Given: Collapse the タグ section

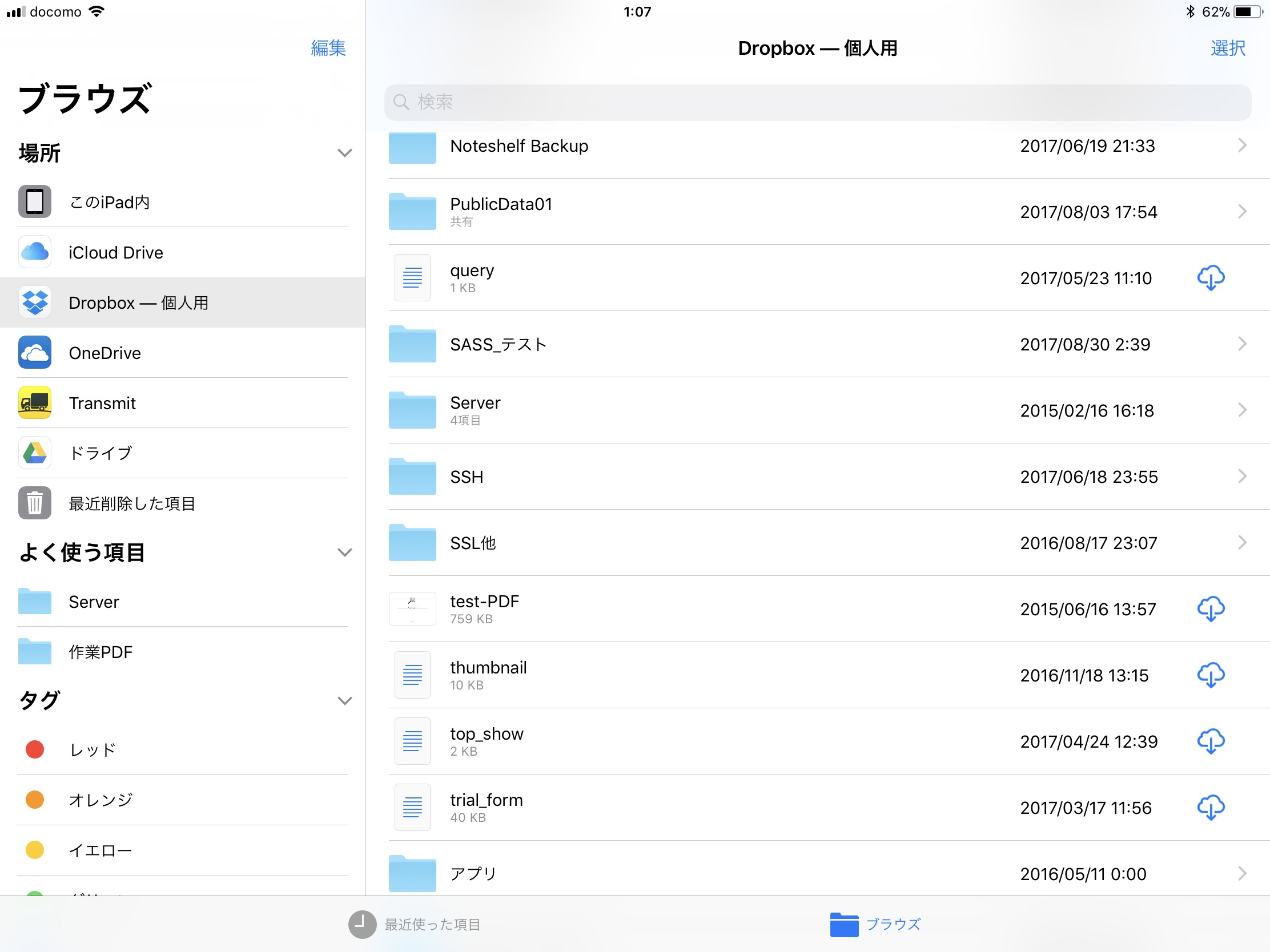Looking at the screenshot, I should tap(344, 701).
